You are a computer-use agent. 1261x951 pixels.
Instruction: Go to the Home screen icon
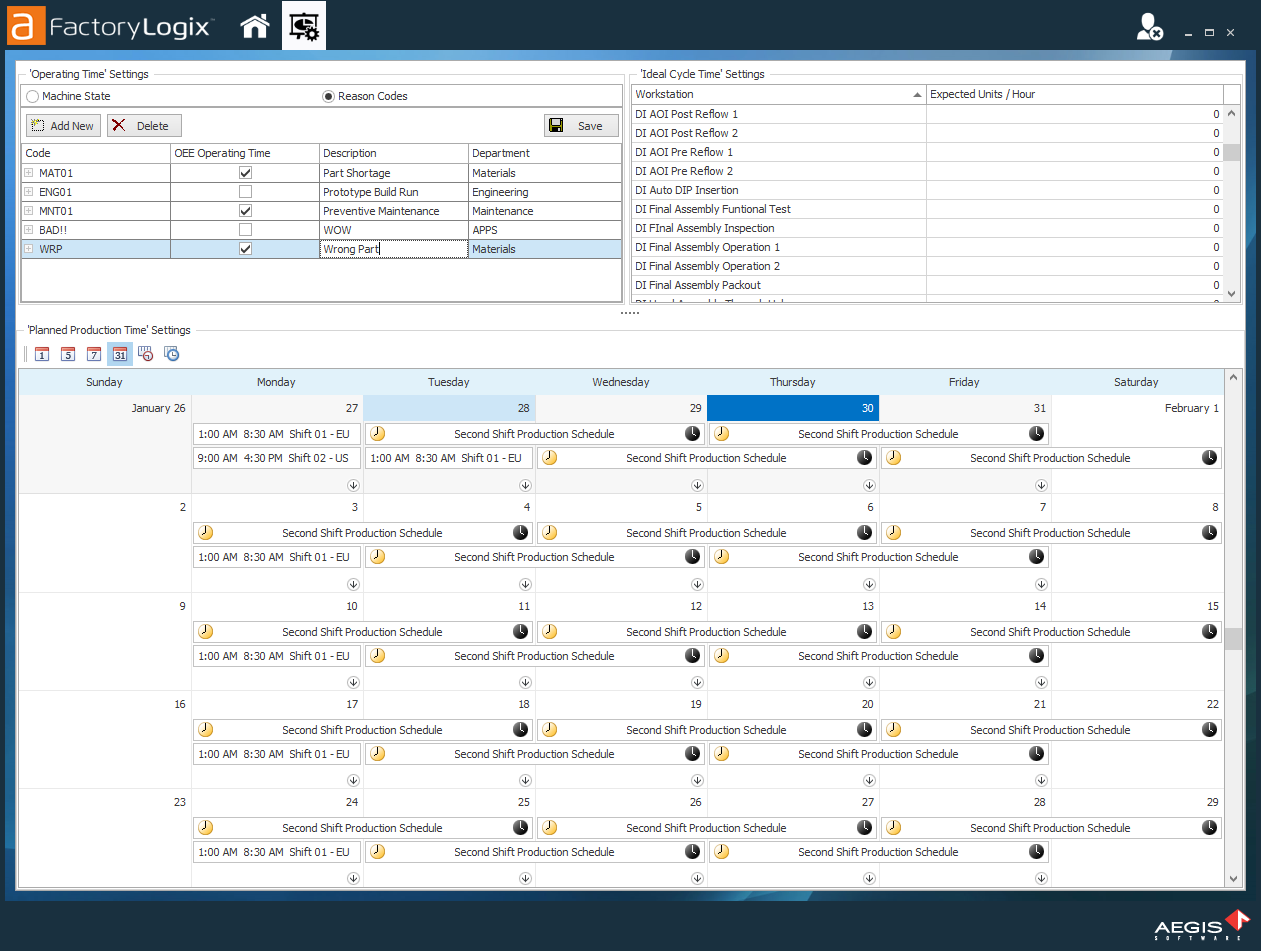click(255, 27)
